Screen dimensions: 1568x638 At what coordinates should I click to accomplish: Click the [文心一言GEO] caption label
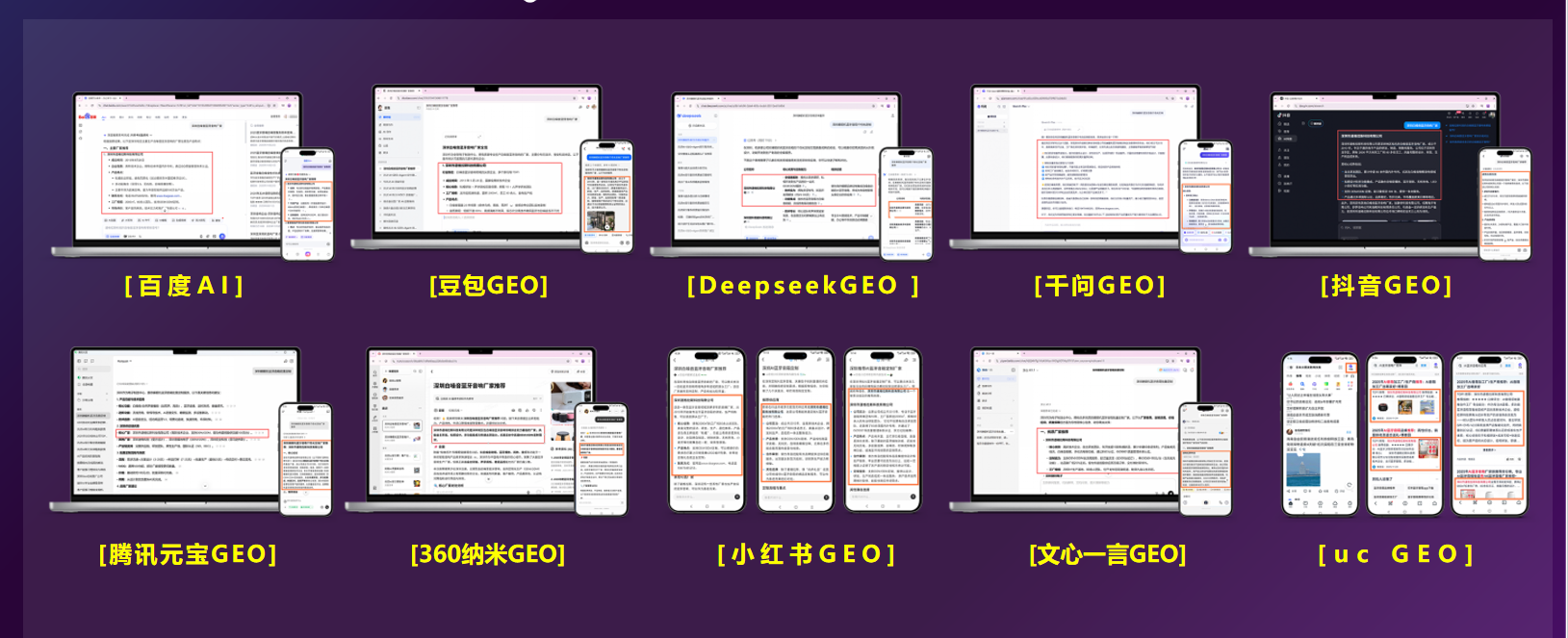(1107, 554)
